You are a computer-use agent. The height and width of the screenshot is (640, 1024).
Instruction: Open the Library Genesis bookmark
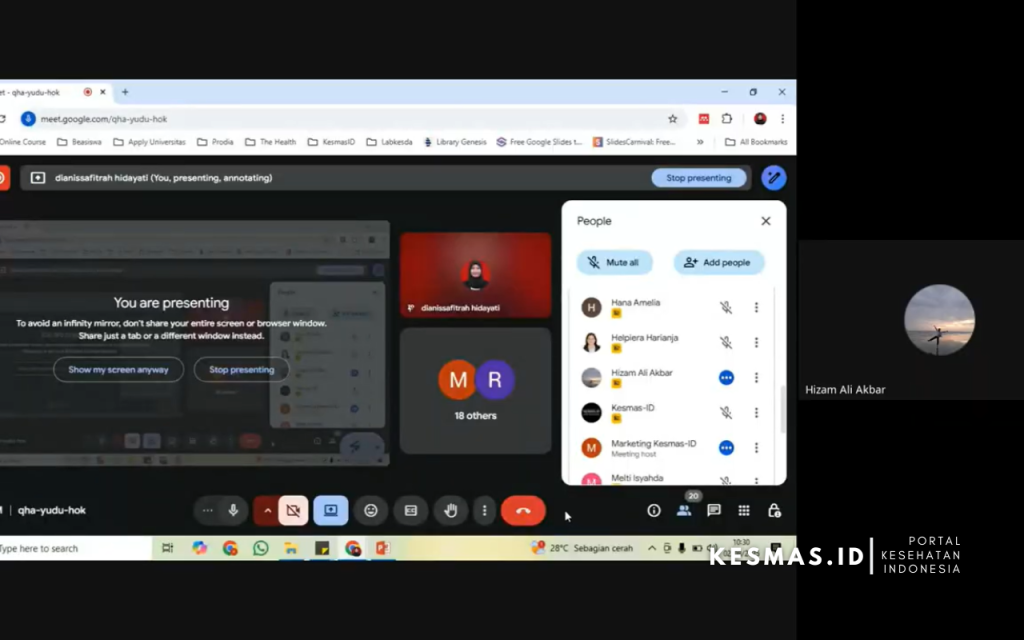tap(454, 142)
